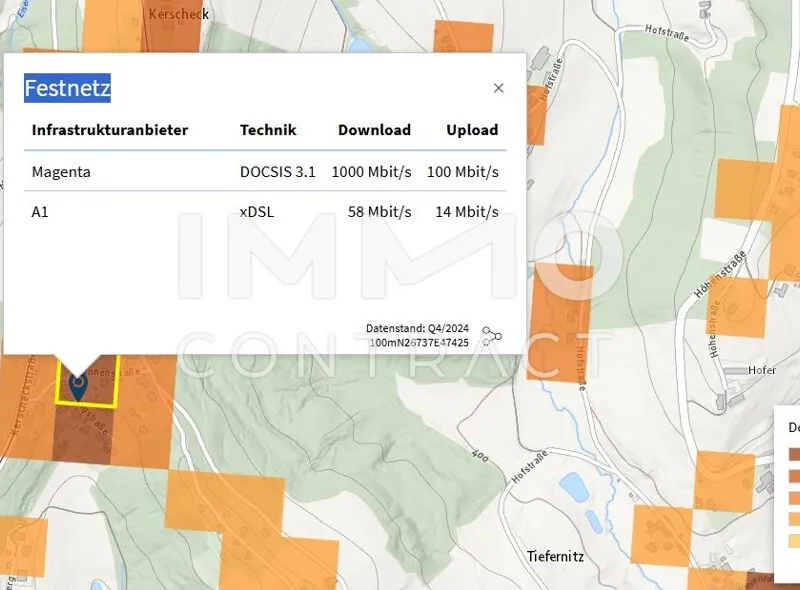Click the DOCSIS 3.1 technology cell
The height and width of the screenshot is (590, 800).
277,172
